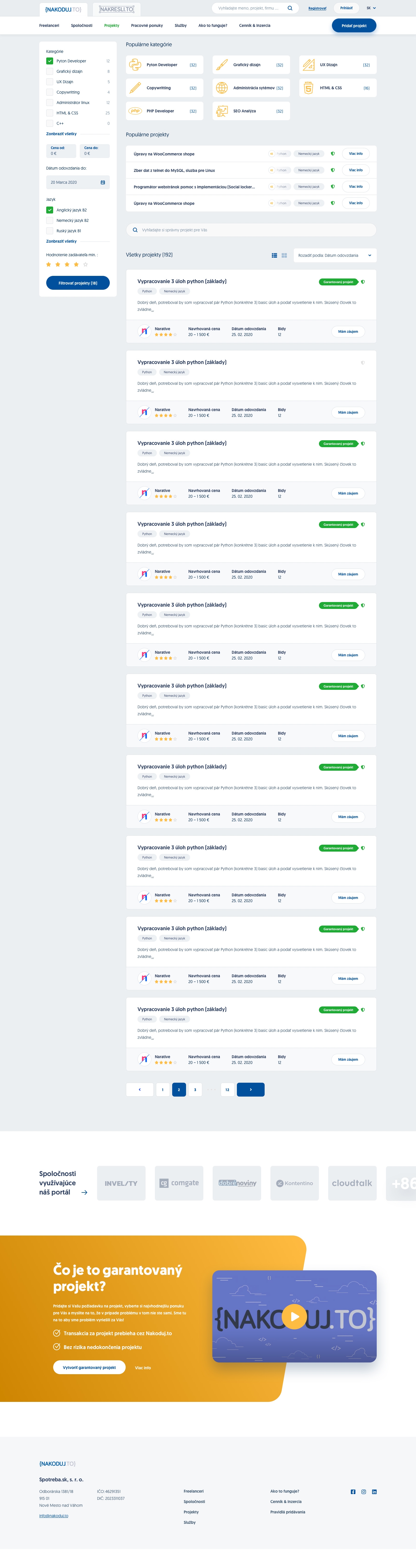Open Instagram icon in footer
This screenshot has height=1568, width=416.
364,1492
